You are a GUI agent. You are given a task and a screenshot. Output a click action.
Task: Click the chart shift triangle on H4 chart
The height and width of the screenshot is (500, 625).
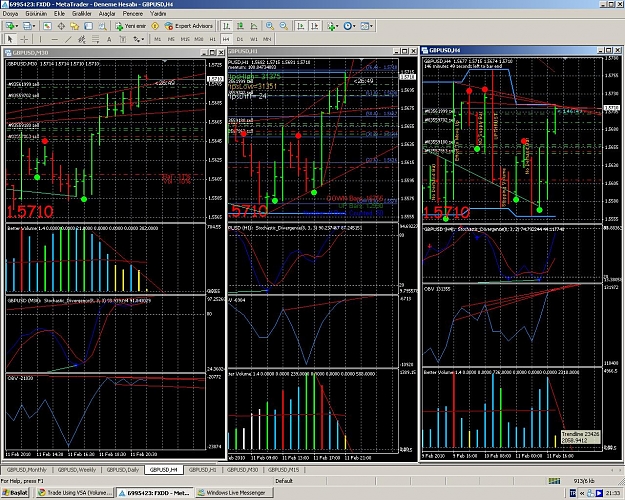[564, 59]
